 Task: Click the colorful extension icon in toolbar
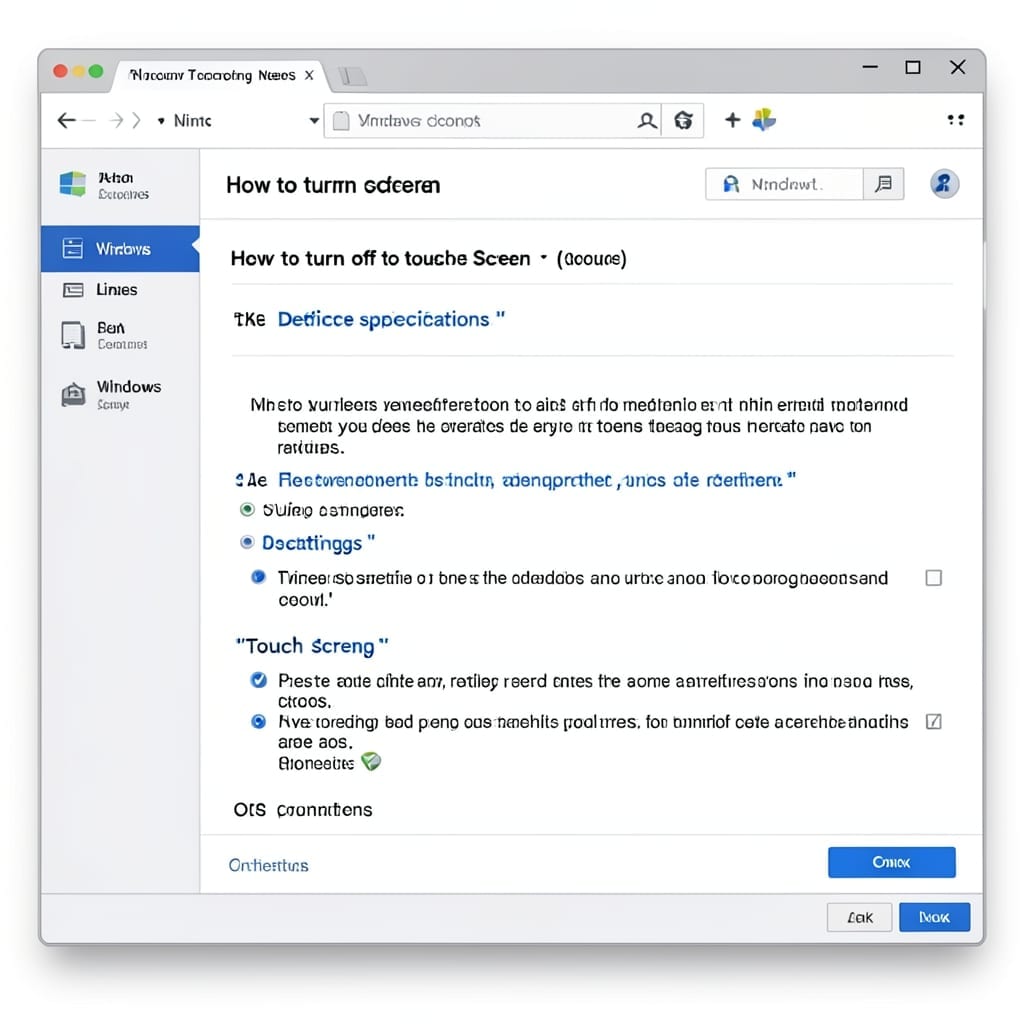[x=763, y=120]
